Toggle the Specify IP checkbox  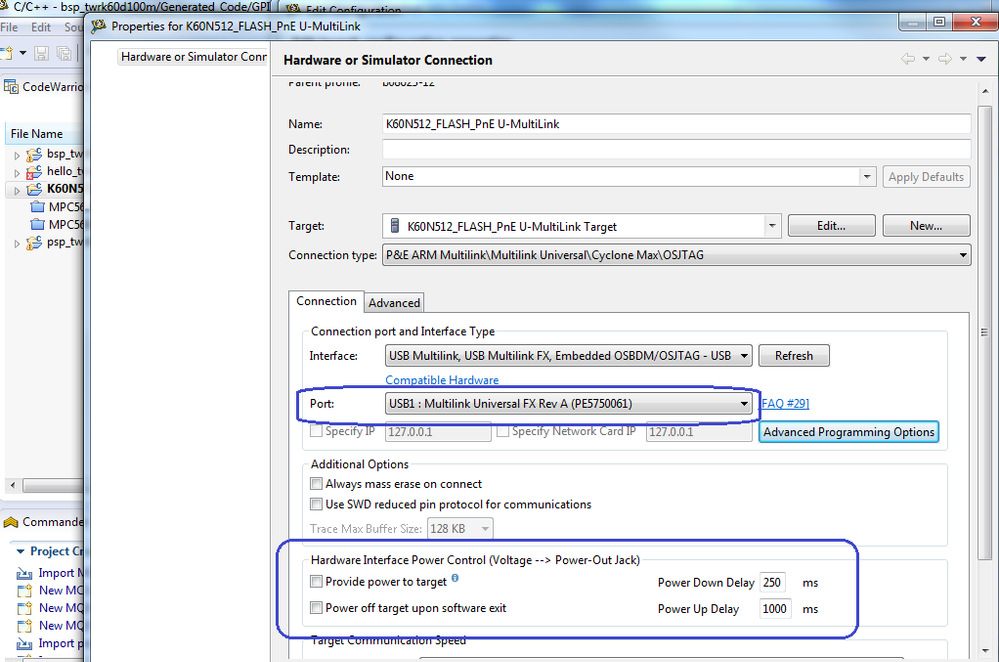(x=316, y=431)
